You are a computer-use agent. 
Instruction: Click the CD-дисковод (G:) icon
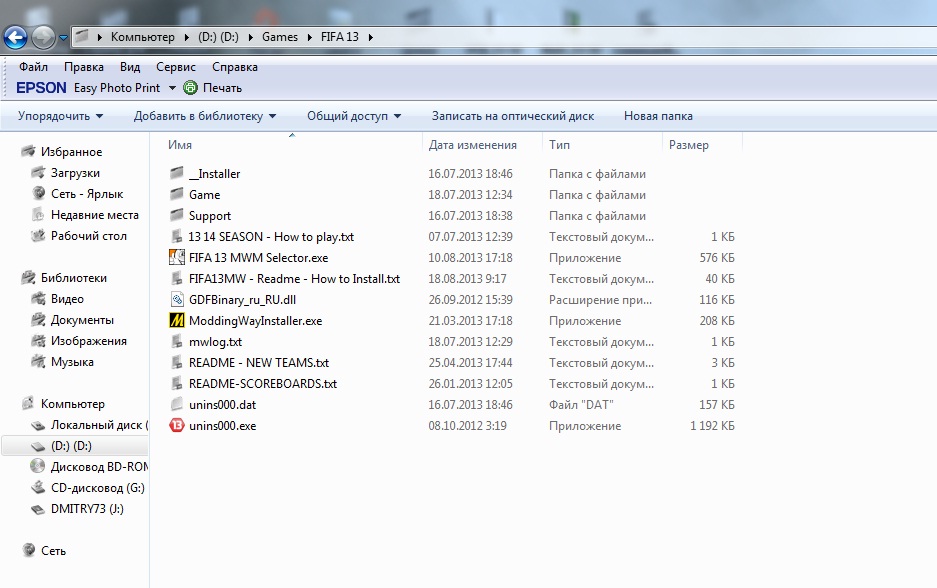[38, 488]
